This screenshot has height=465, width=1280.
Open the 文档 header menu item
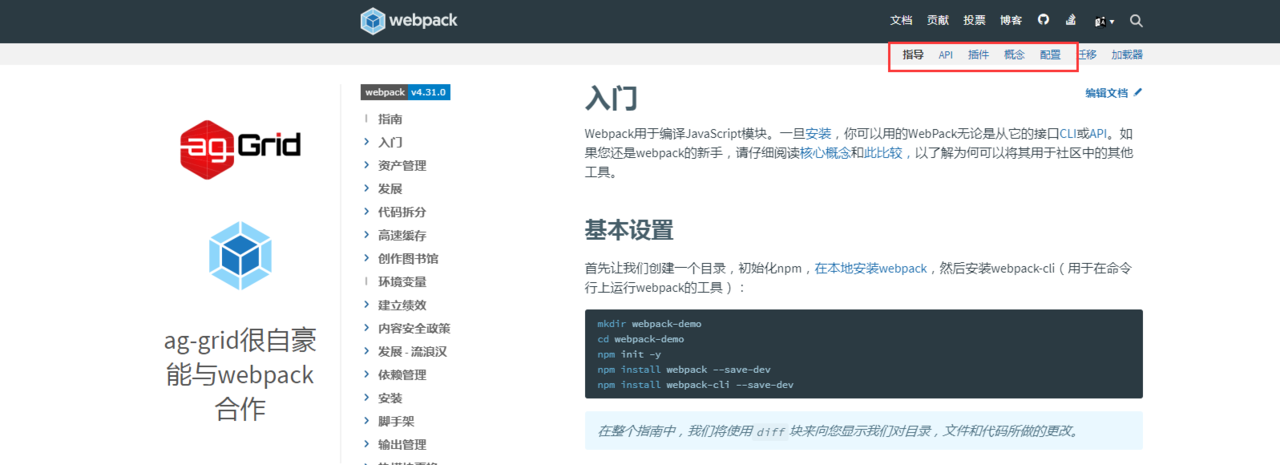pyautogui.click(x=901, y=21)
